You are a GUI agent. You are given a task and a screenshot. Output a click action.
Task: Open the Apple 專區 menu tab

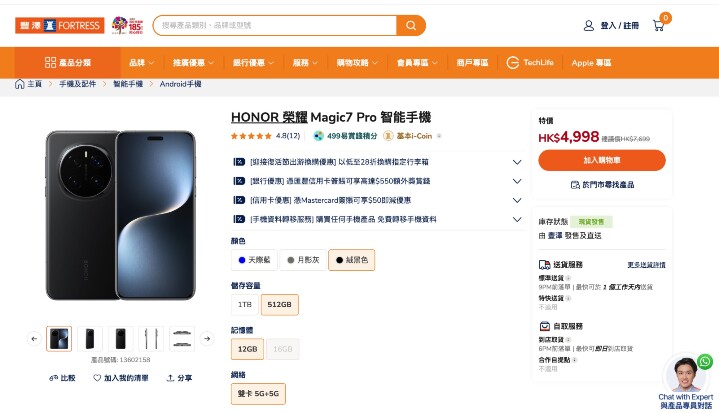coord(590,62)
